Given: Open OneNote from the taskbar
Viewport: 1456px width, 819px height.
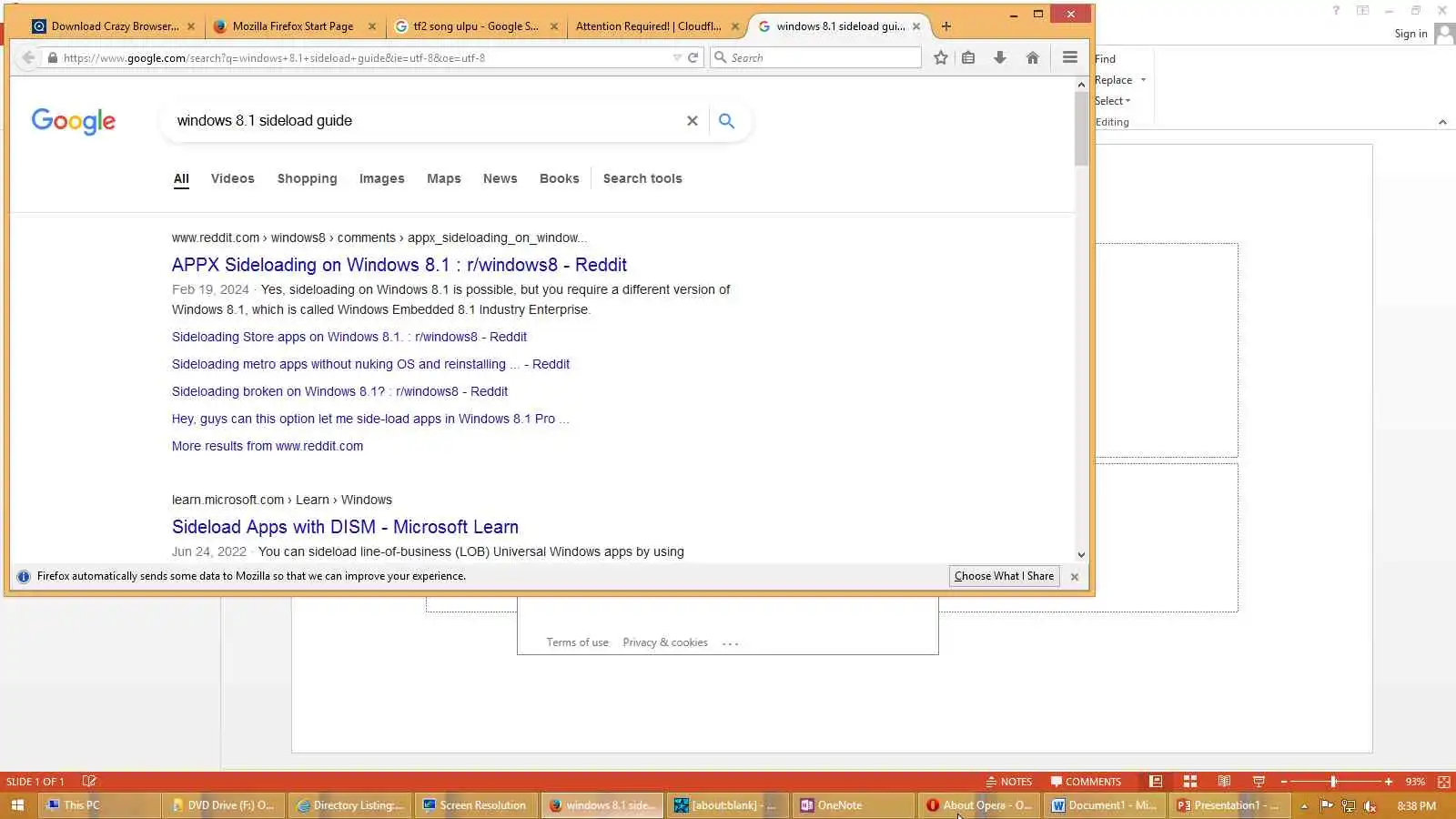Looking at the screenshot, I should 852,805.
